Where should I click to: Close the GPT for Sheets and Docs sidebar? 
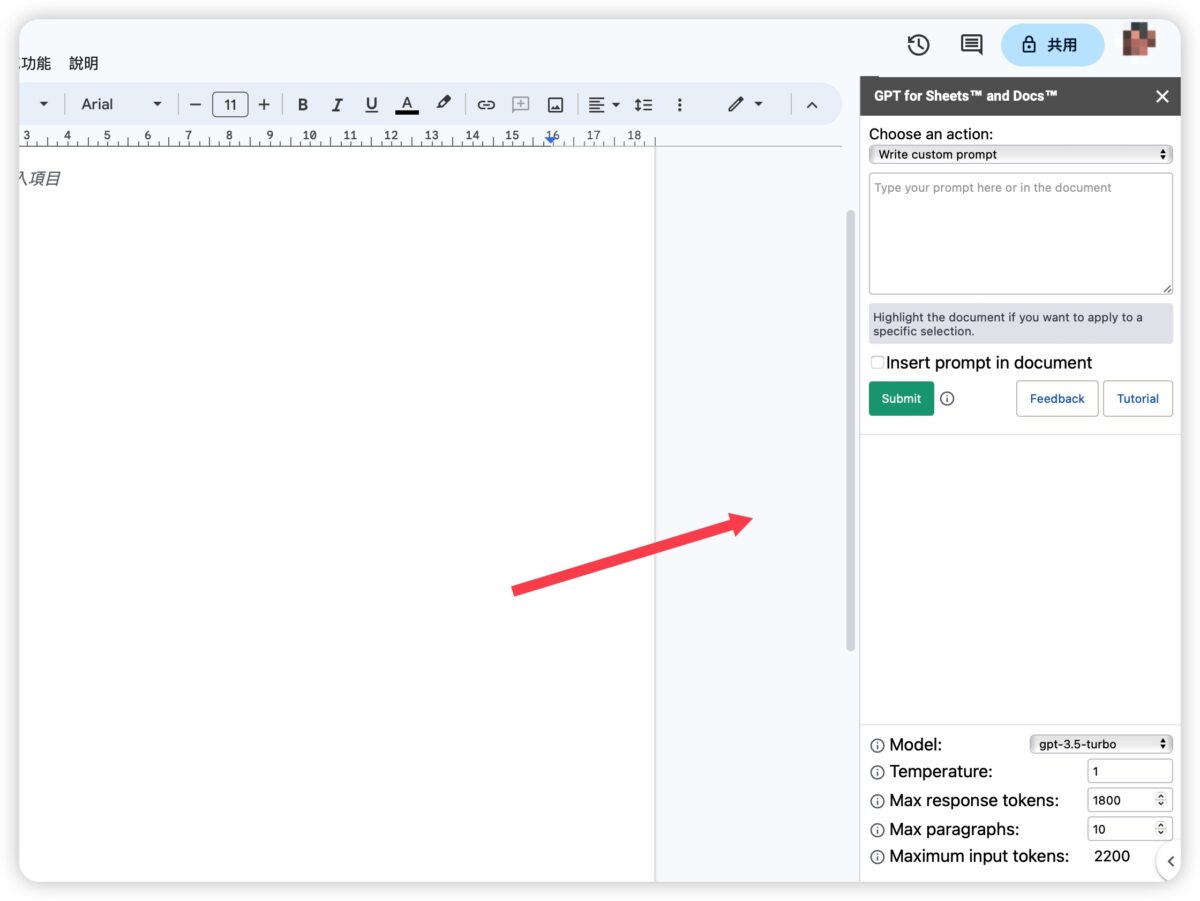click(1162, 96)
